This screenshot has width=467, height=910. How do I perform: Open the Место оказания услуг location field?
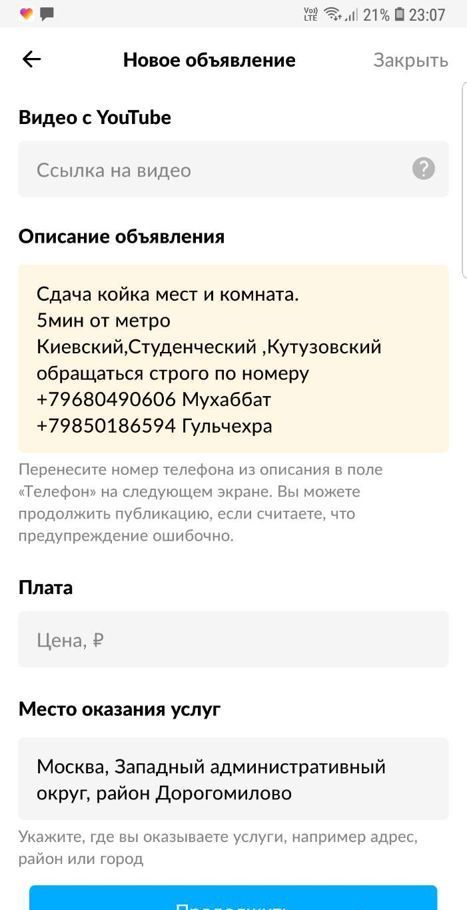click(x=233, y=778)
